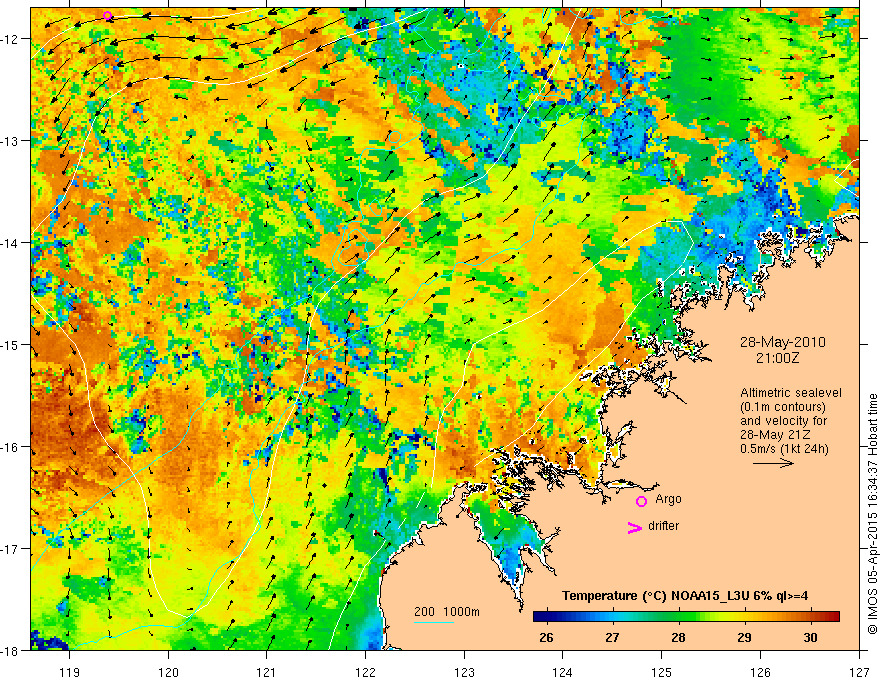Click the 'Argo' legend label
Viewport: 880px width, 680px height.
pyautogui.click(x=668, y=499)
